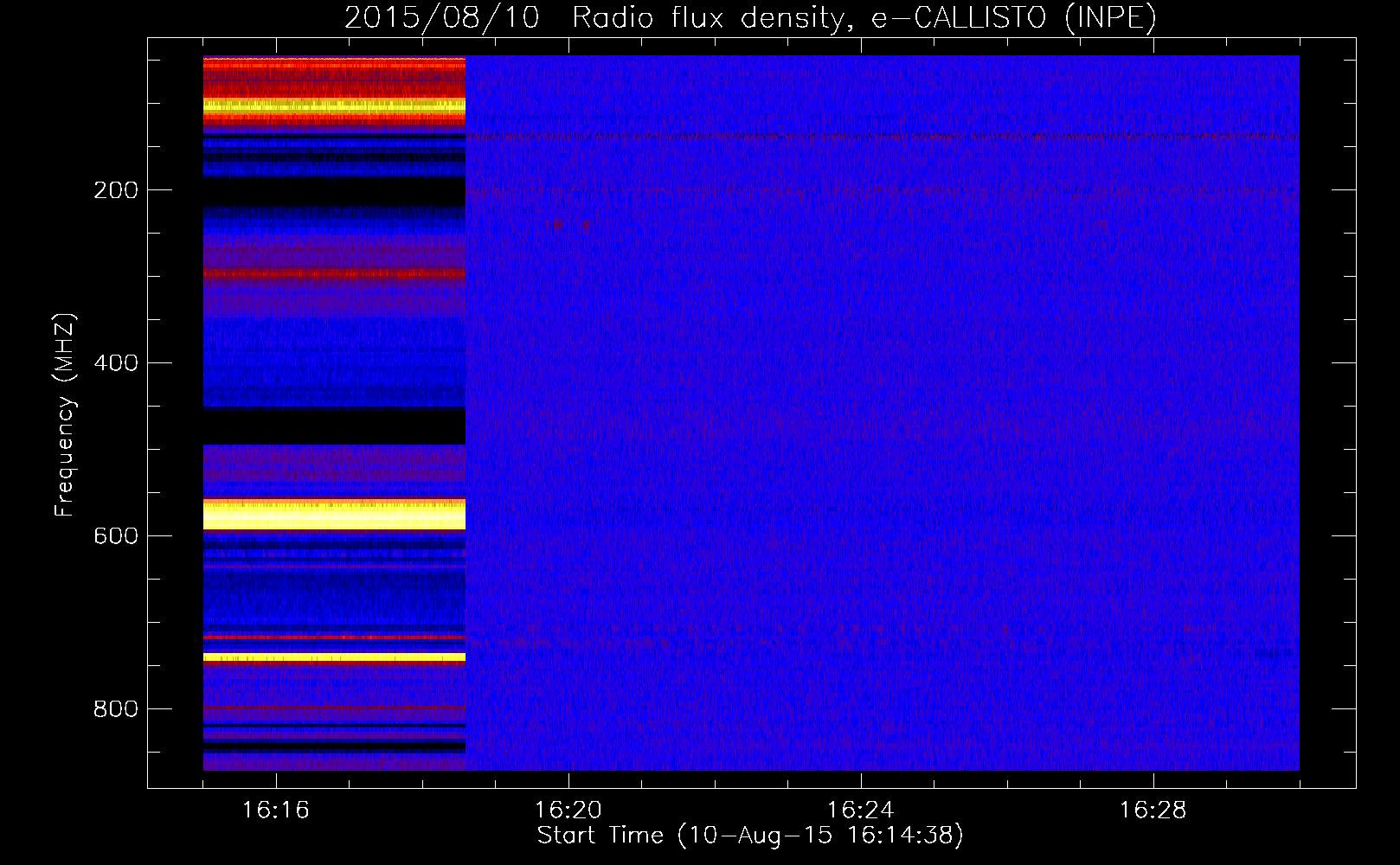Click the 'Start Time (10-Aug-15 16:14:38)' label
This screenshot has height=865, width=1400.
pyautogui.click(x=750, y=836)
